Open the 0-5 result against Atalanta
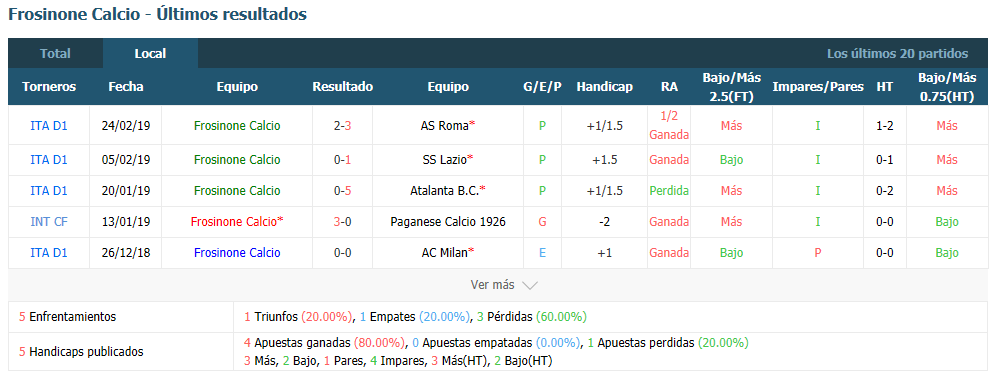This screenshot has height=376, width=995. pos(343,190)
